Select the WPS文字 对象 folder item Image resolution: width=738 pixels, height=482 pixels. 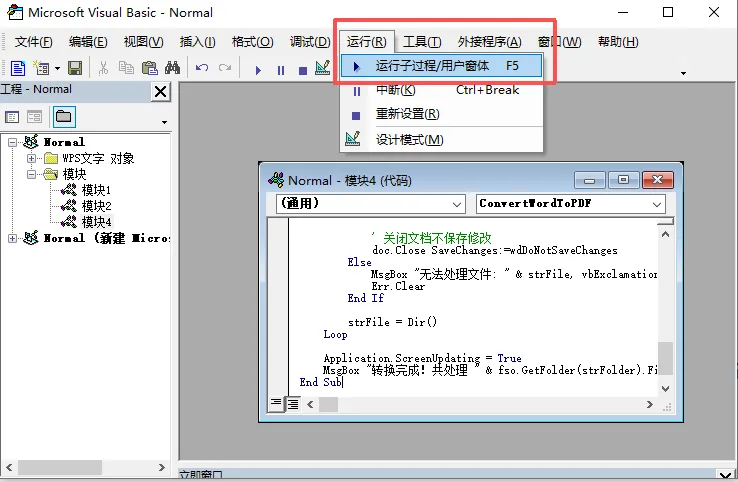[98, 158]
